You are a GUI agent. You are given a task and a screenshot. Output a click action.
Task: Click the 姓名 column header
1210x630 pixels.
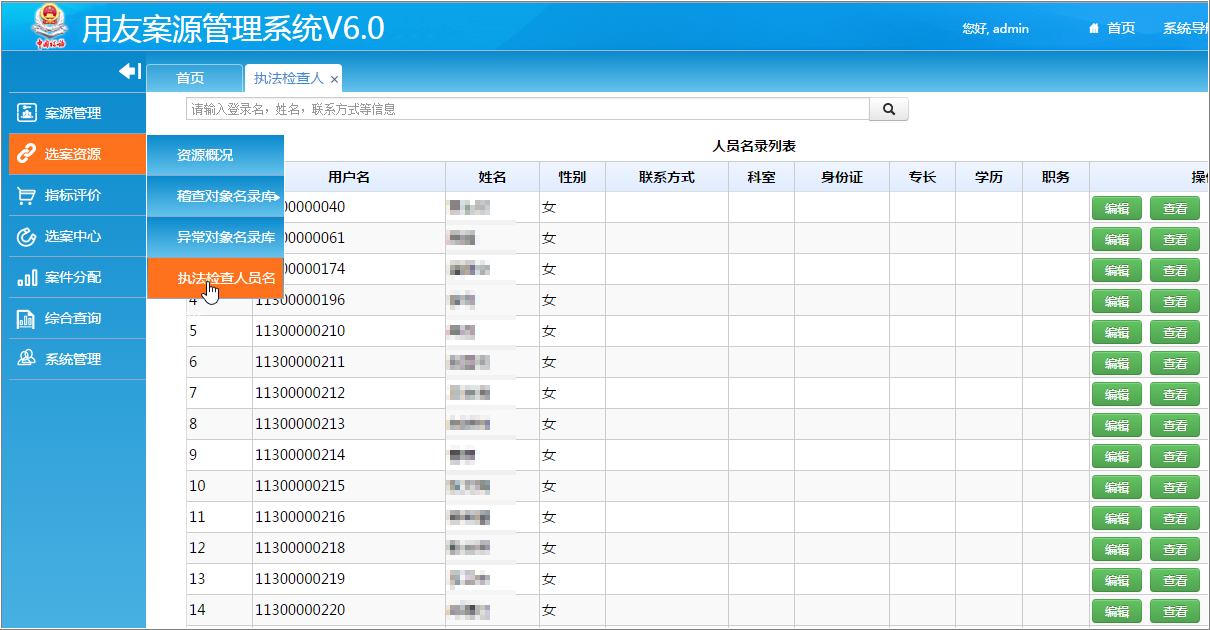click(x=492, y=177)
